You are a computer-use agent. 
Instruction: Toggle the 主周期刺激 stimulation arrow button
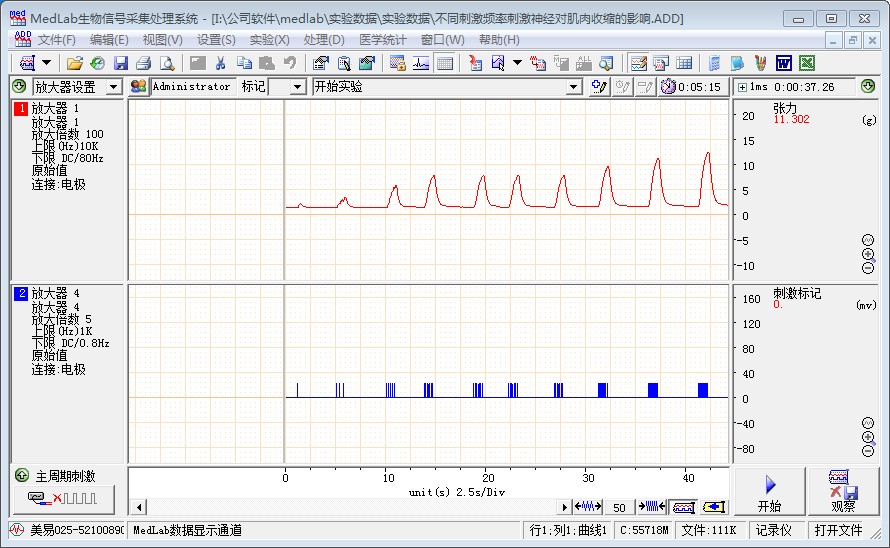coord(21,476)
